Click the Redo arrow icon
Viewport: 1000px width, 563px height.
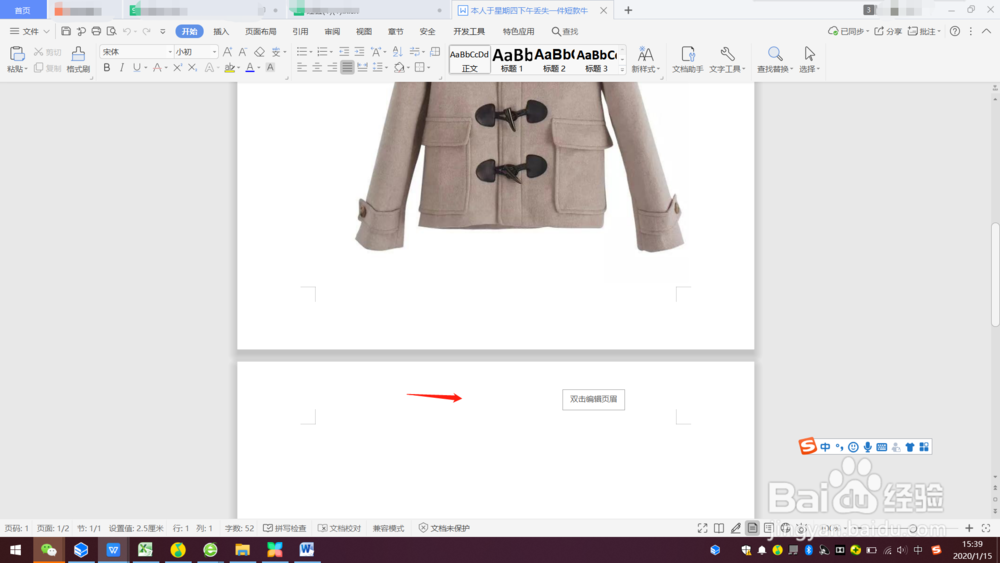[147, 31]
